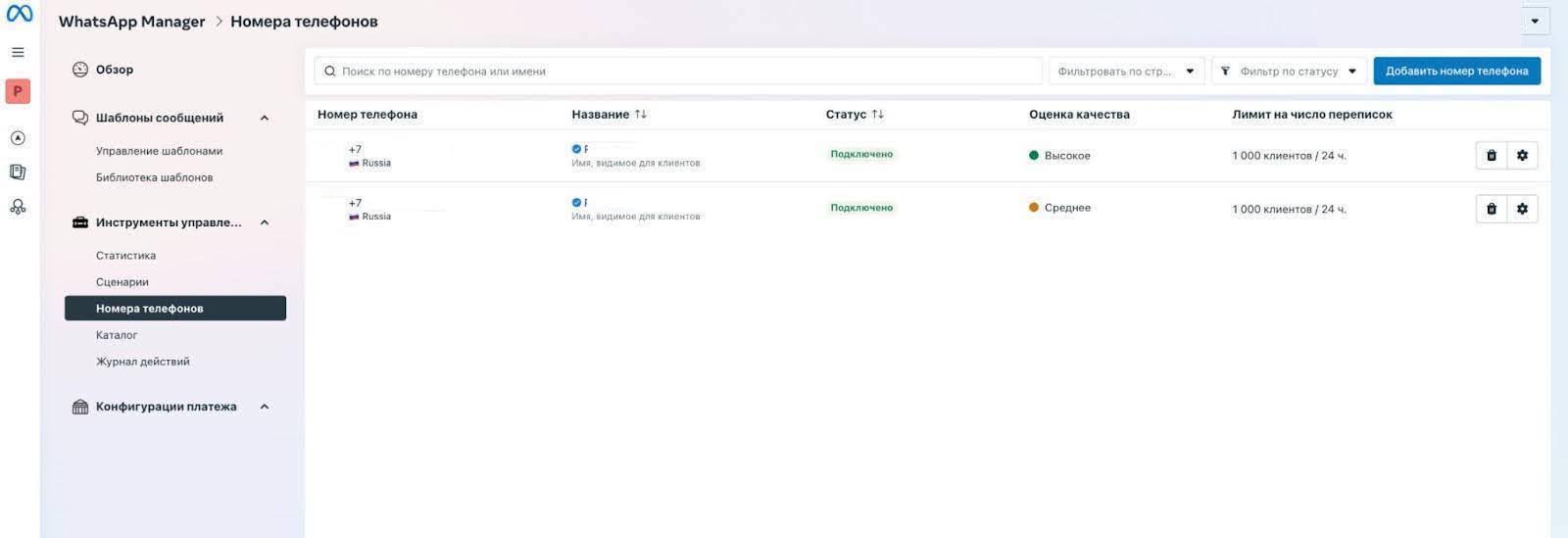Sort by Название column arrows

(641, 115)
